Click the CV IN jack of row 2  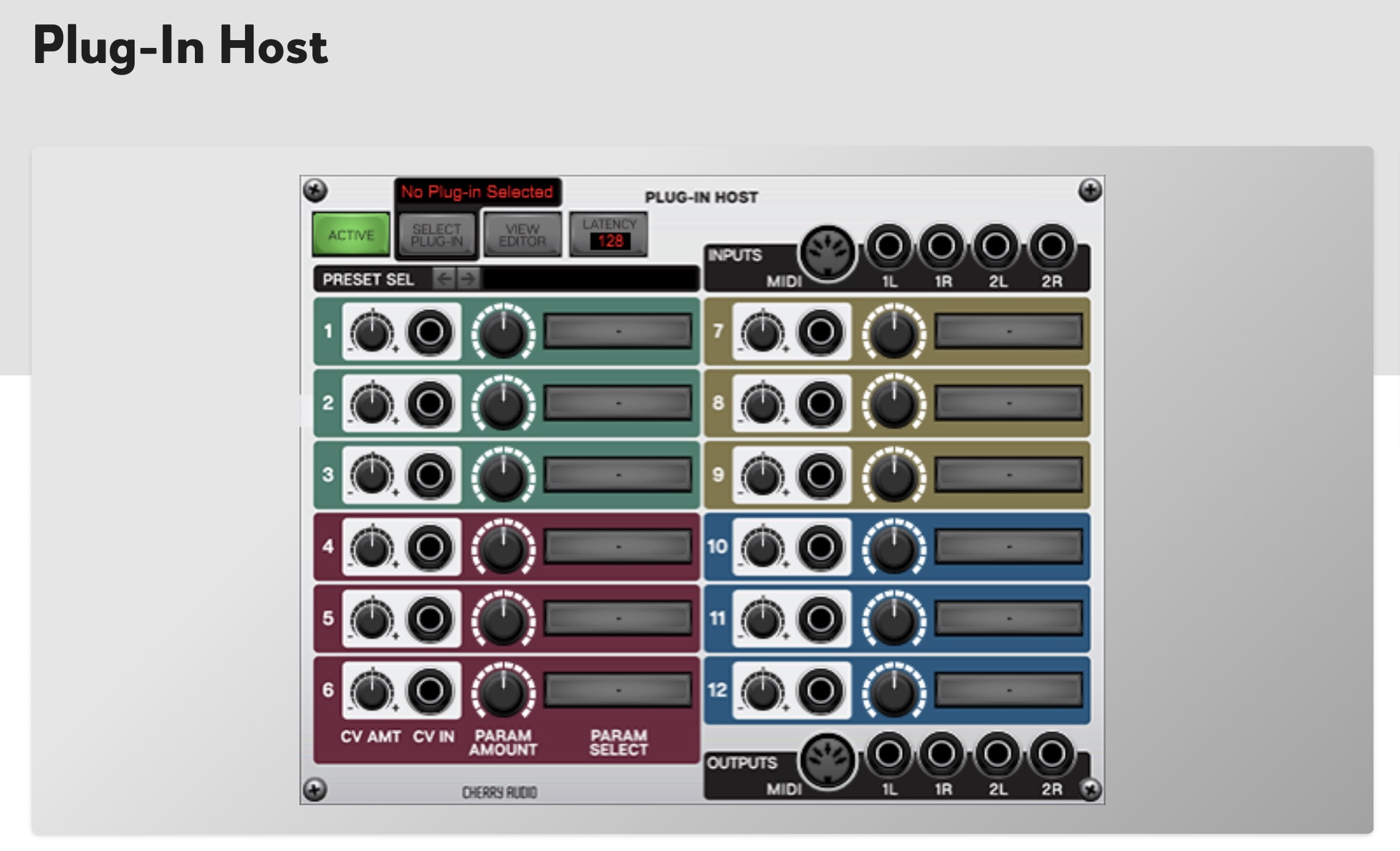[430, 403]
